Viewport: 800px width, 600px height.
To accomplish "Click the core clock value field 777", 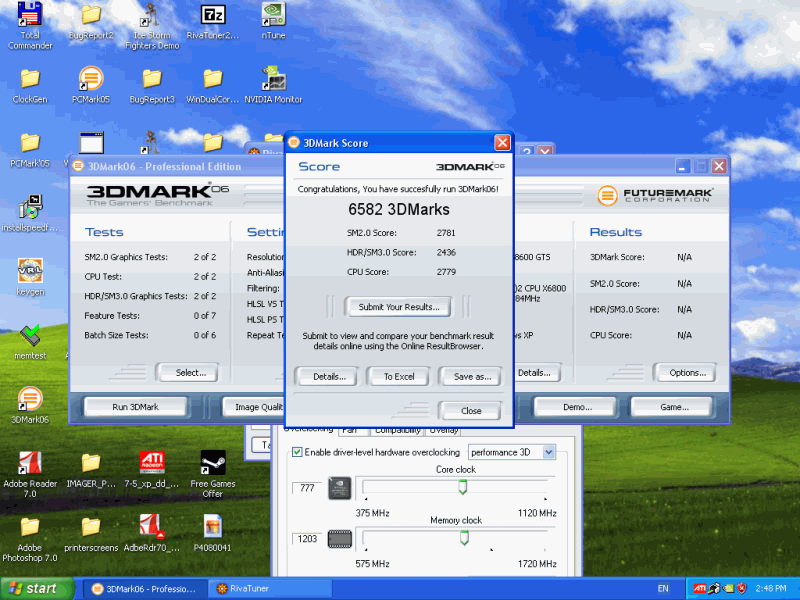I will [307, 488].
